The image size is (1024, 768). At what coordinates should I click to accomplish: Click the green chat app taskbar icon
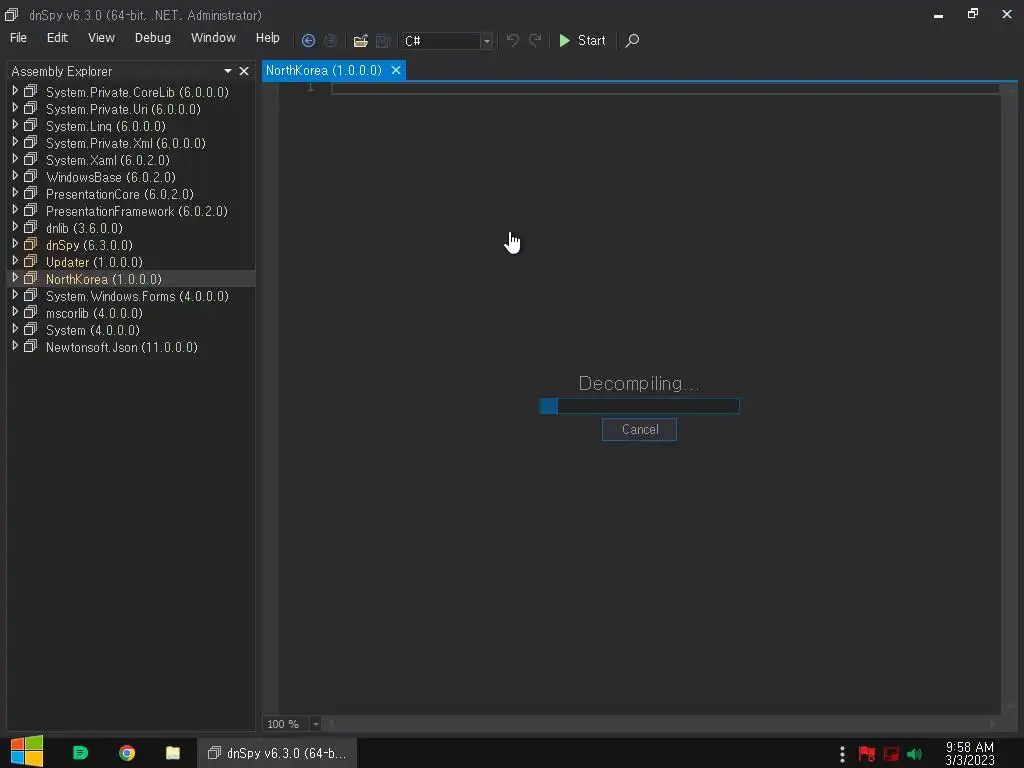click(80, 753)
